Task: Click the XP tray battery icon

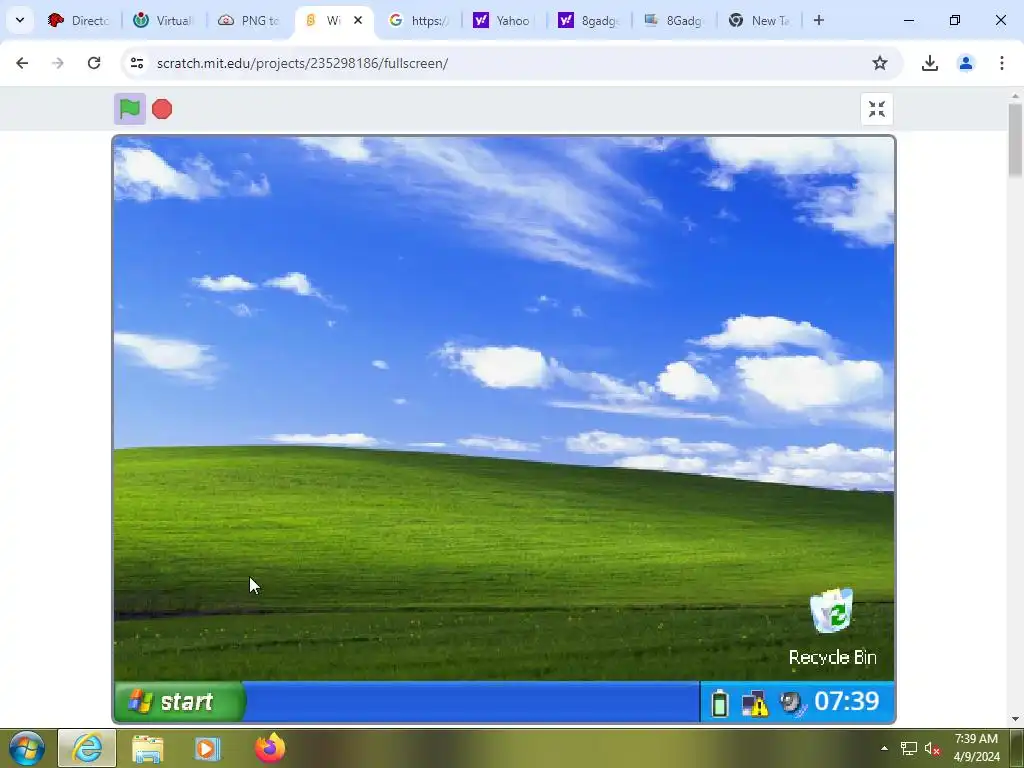Action: click(x=720, y=703)
